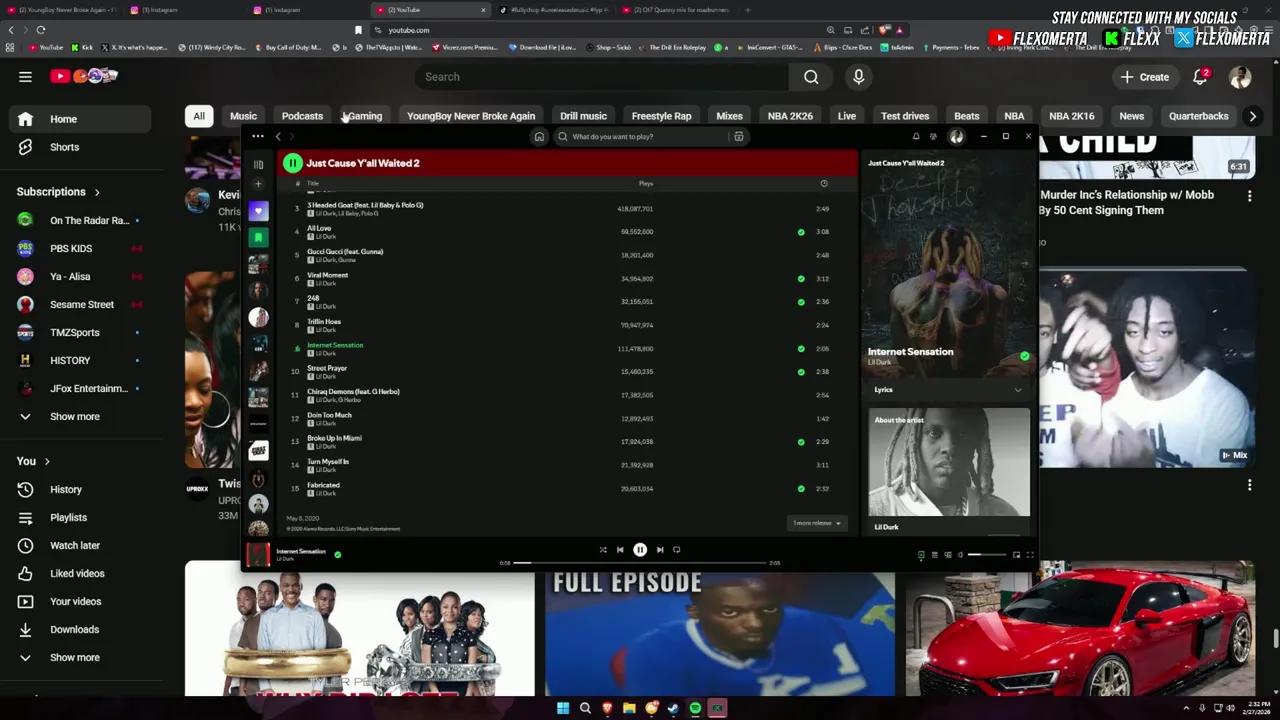Sort tracks by duration clock icon
The width and height of the screenshot is (1280, 720).
[x=824, y=184]
